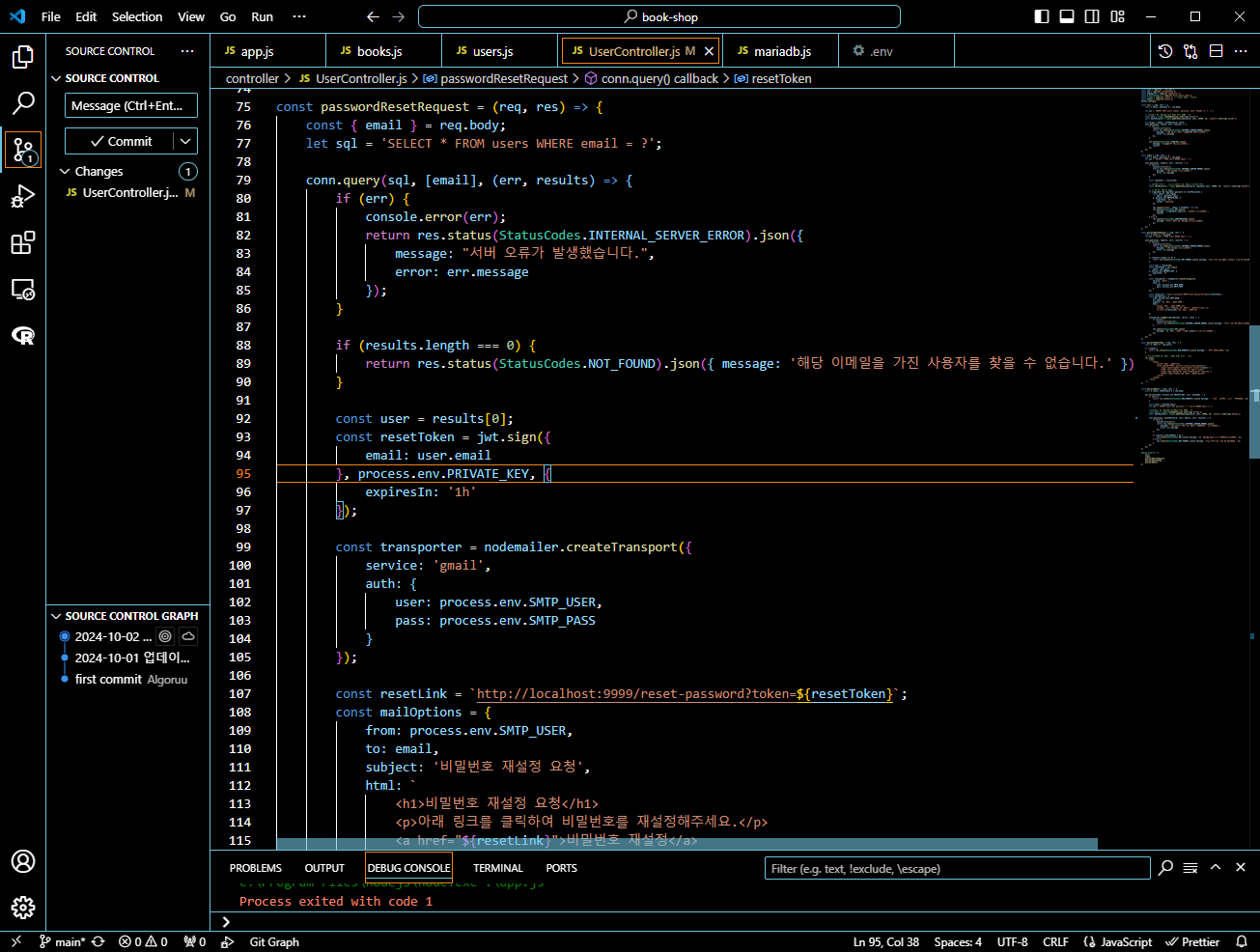Change end of line CRLF setting
Viewport: 1260px width, 952px height.
(x=1055, y=941)
